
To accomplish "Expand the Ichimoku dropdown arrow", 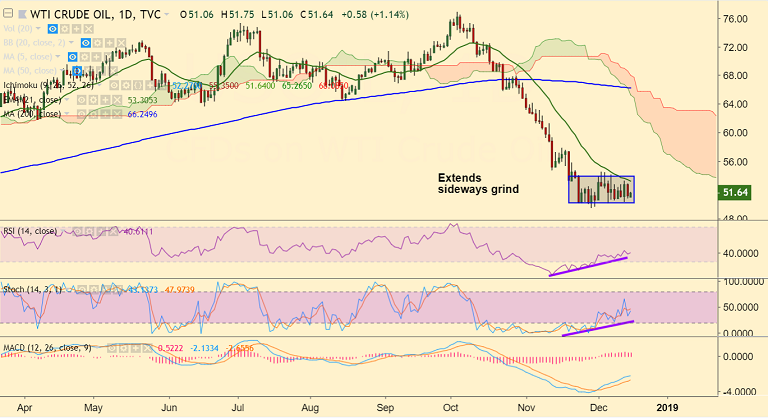I will coord(99,85).
